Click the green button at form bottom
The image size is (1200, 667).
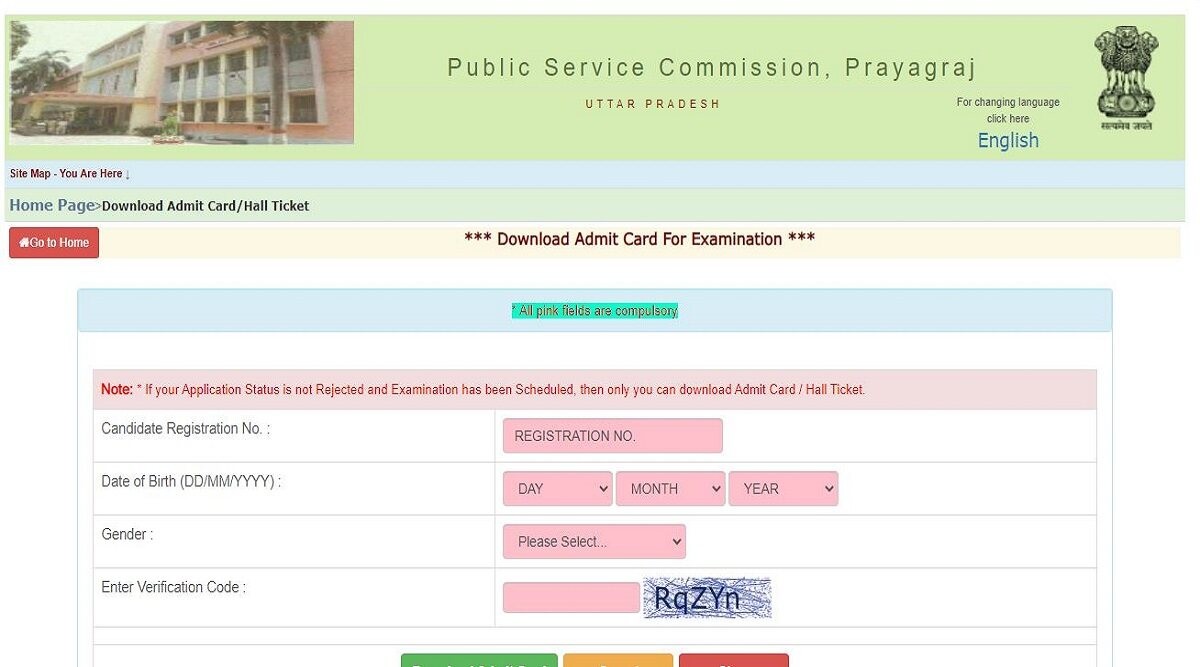[x=479, y=660]
